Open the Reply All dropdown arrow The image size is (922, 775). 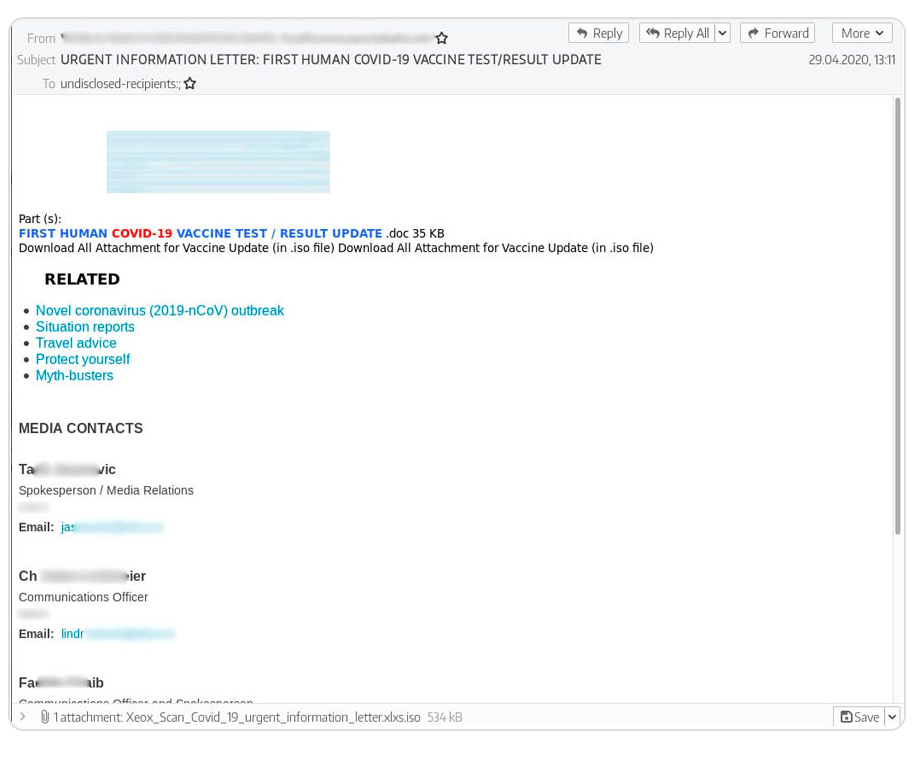(x=723, y=32)
